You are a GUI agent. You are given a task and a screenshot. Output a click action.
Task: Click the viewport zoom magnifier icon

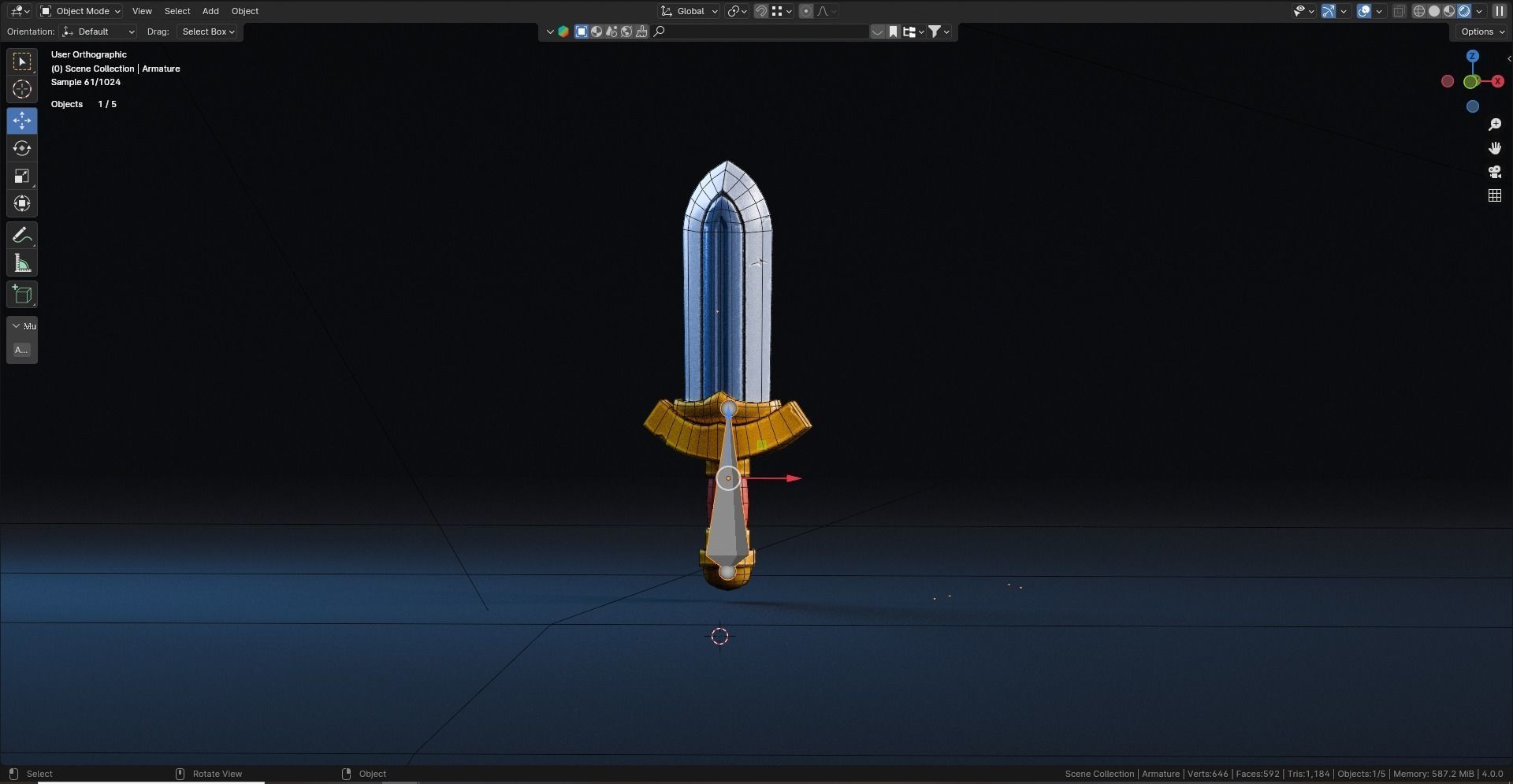1494,124
